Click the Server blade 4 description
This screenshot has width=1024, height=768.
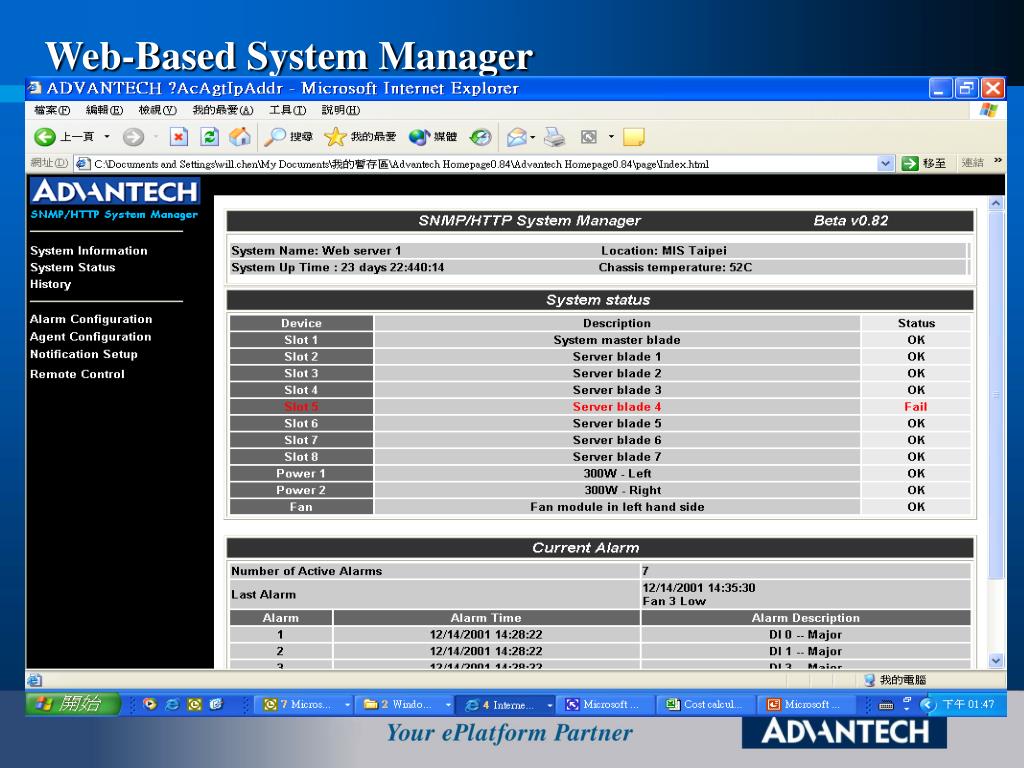[616, 406]
